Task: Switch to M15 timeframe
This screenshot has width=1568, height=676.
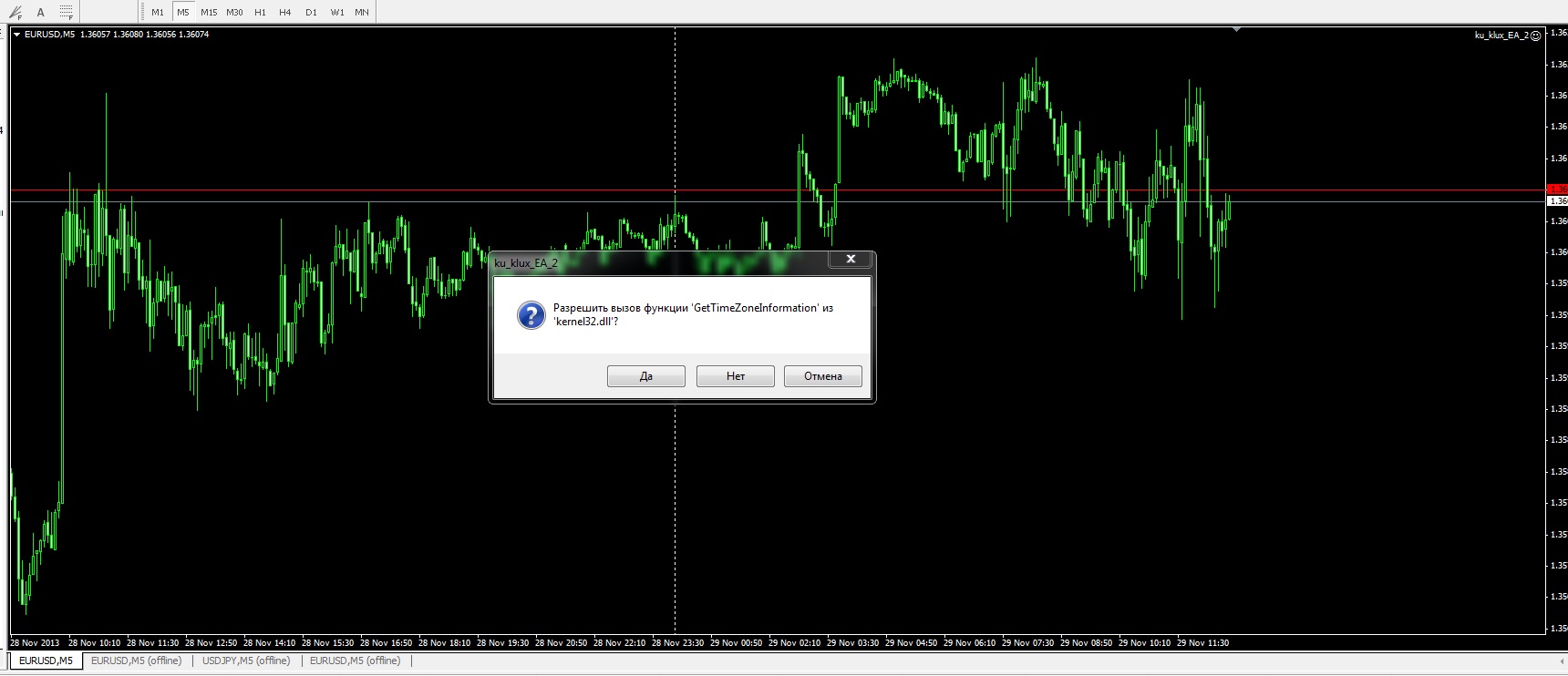Action: [x=209, y=13]
